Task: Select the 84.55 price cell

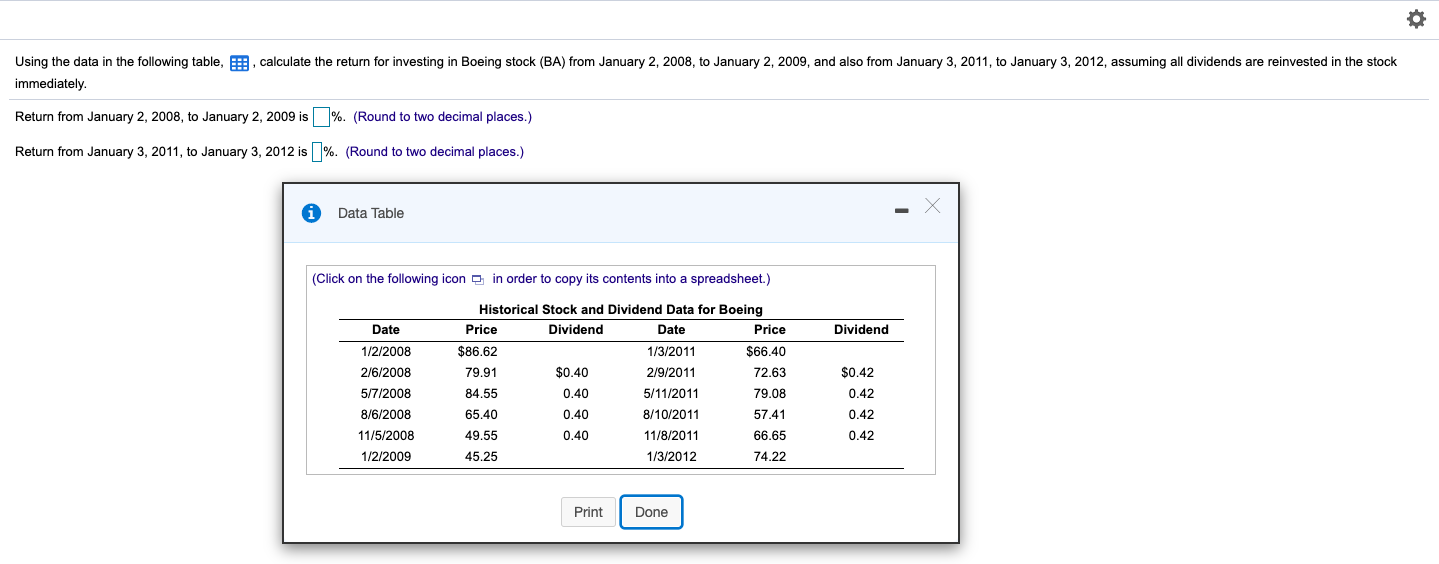Action: [x=481, y=393]
